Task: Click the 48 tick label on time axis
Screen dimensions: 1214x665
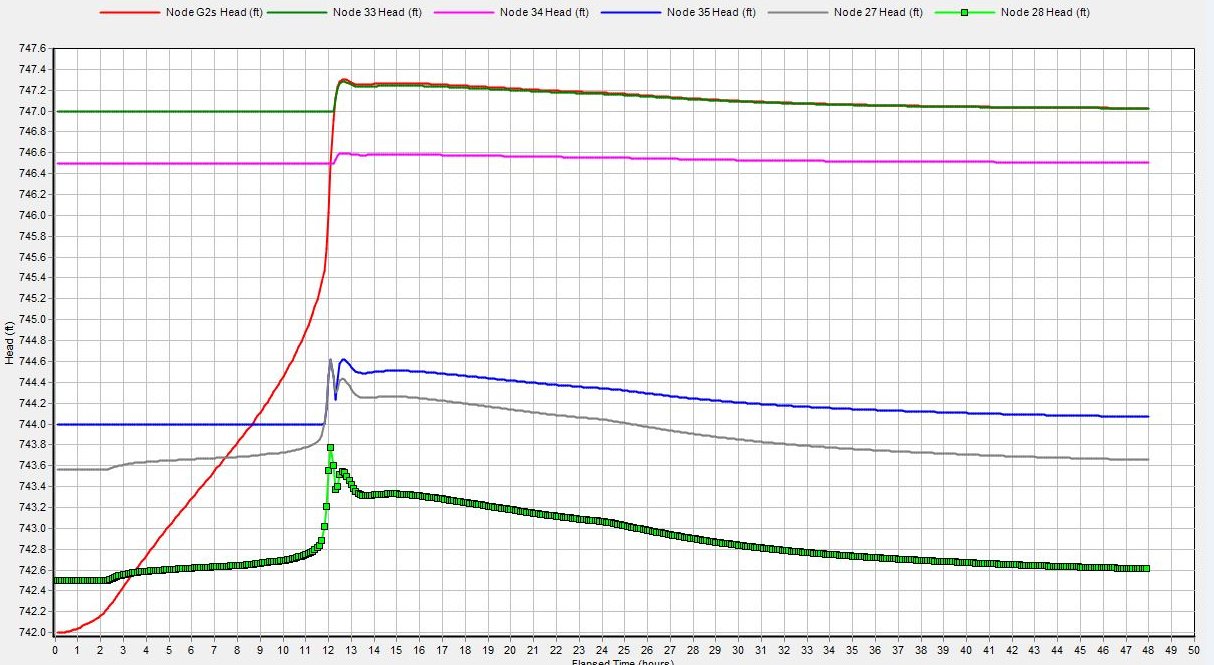Action: 1148,648
